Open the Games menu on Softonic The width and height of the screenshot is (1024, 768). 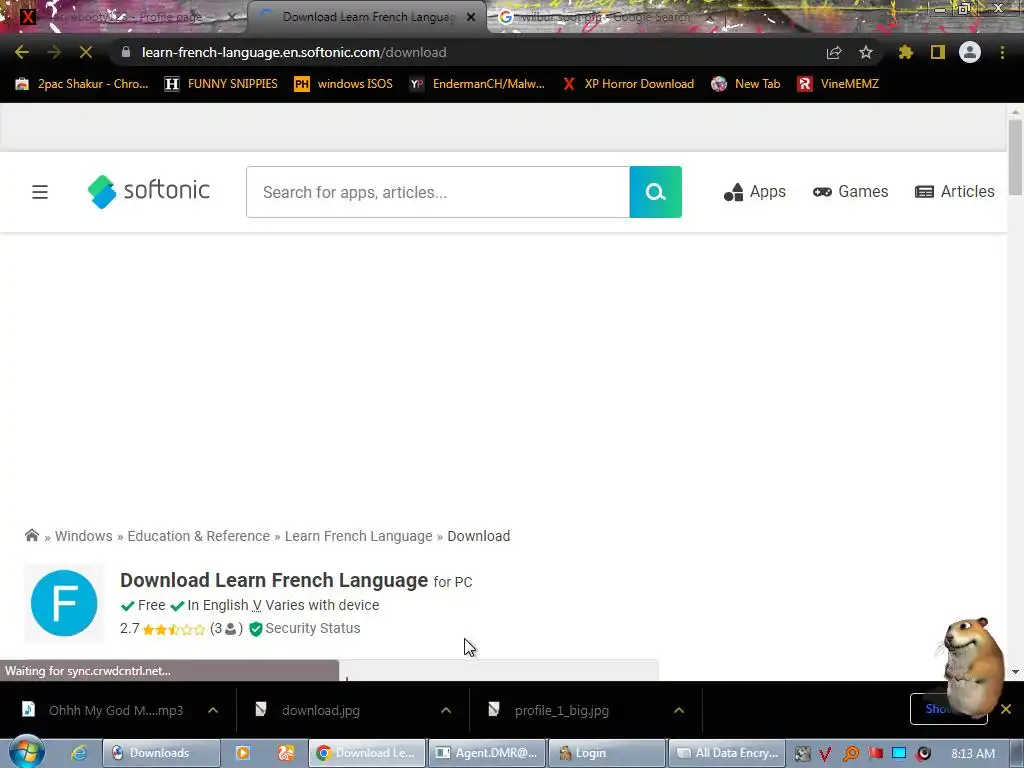850,191
